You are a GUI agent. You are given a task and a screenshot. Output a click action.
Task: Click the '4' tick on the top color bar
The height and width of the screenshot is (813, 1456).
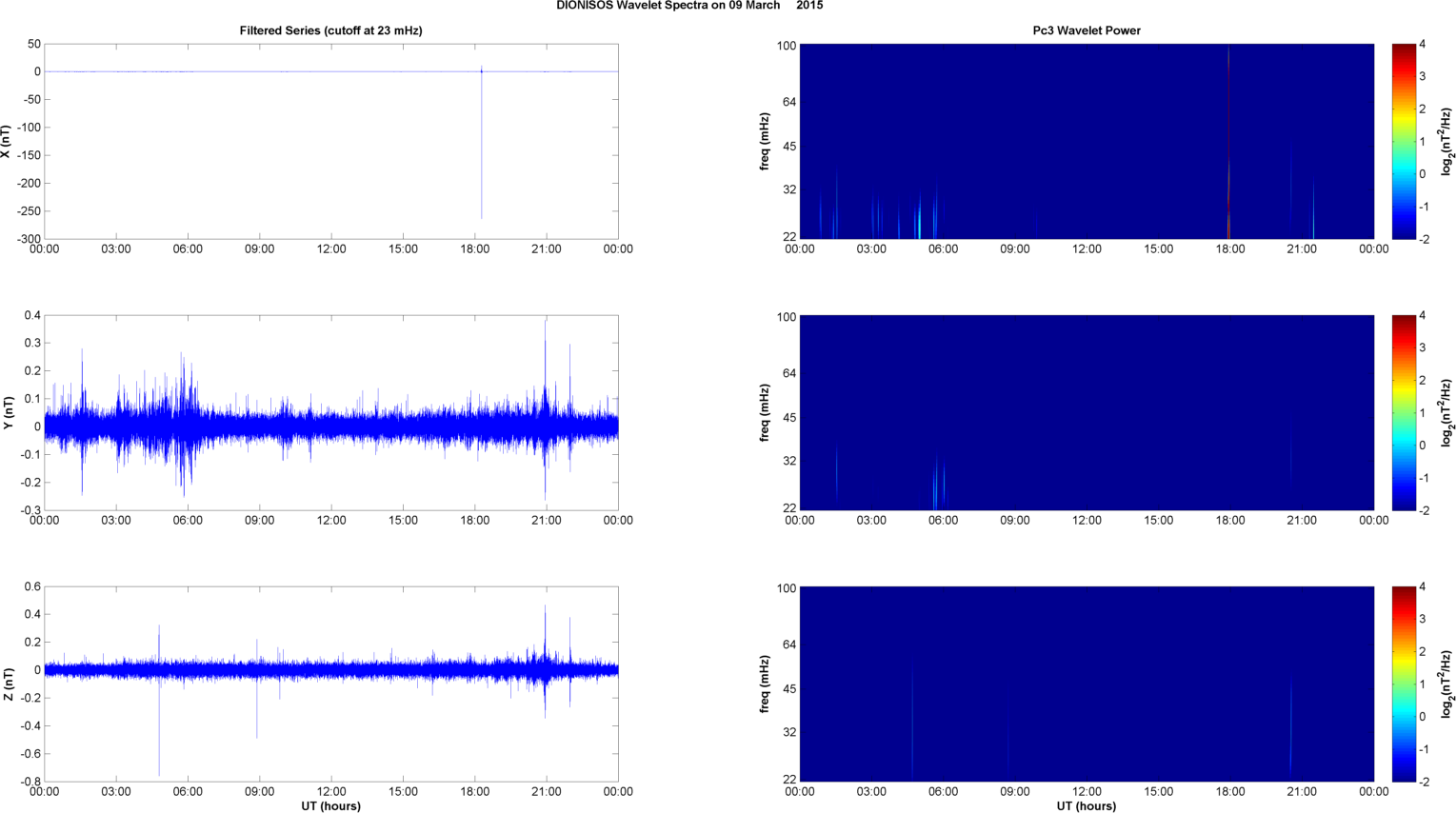1423,44
